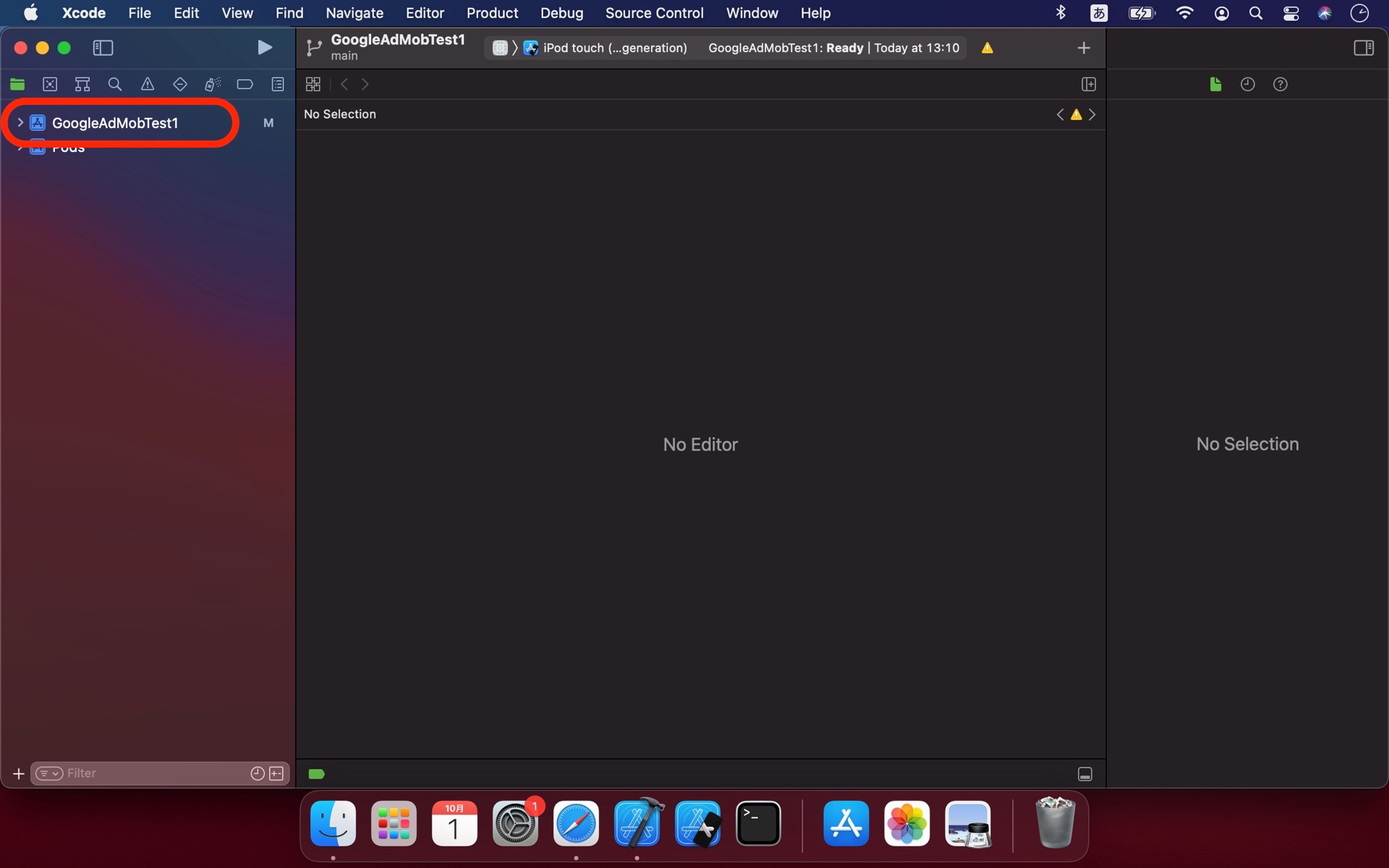
Task: Open the Project navigator folder icon
Action: 17,85
